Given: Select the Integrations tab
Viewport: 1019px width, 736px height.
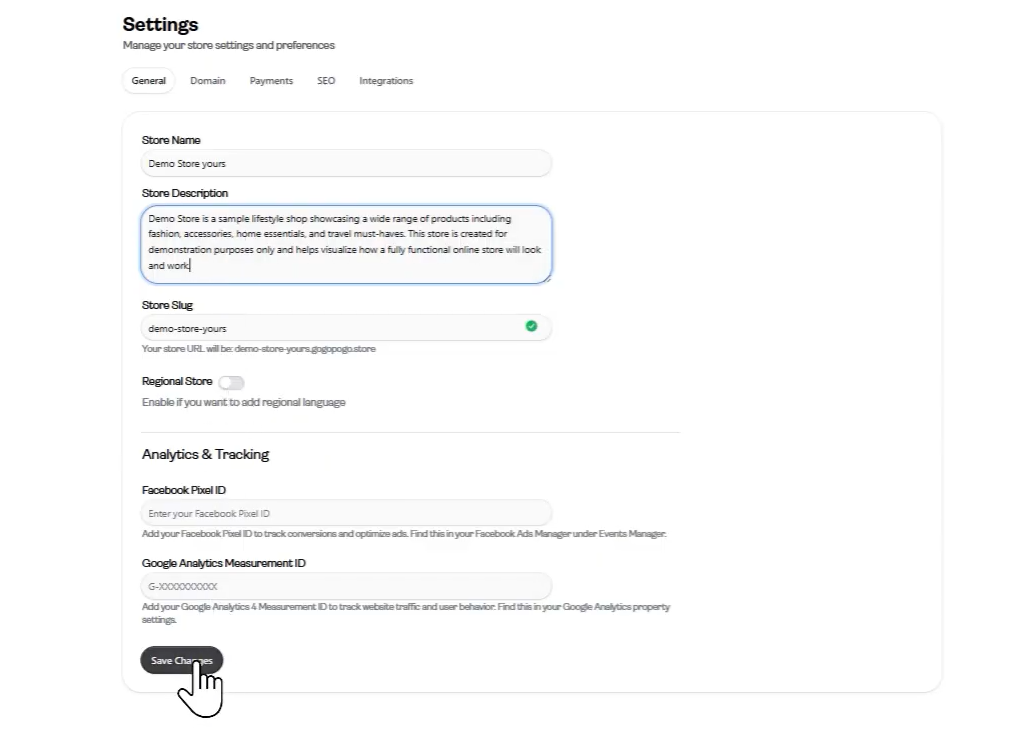Looking at the screenshot, I should [x=386, y=81].
